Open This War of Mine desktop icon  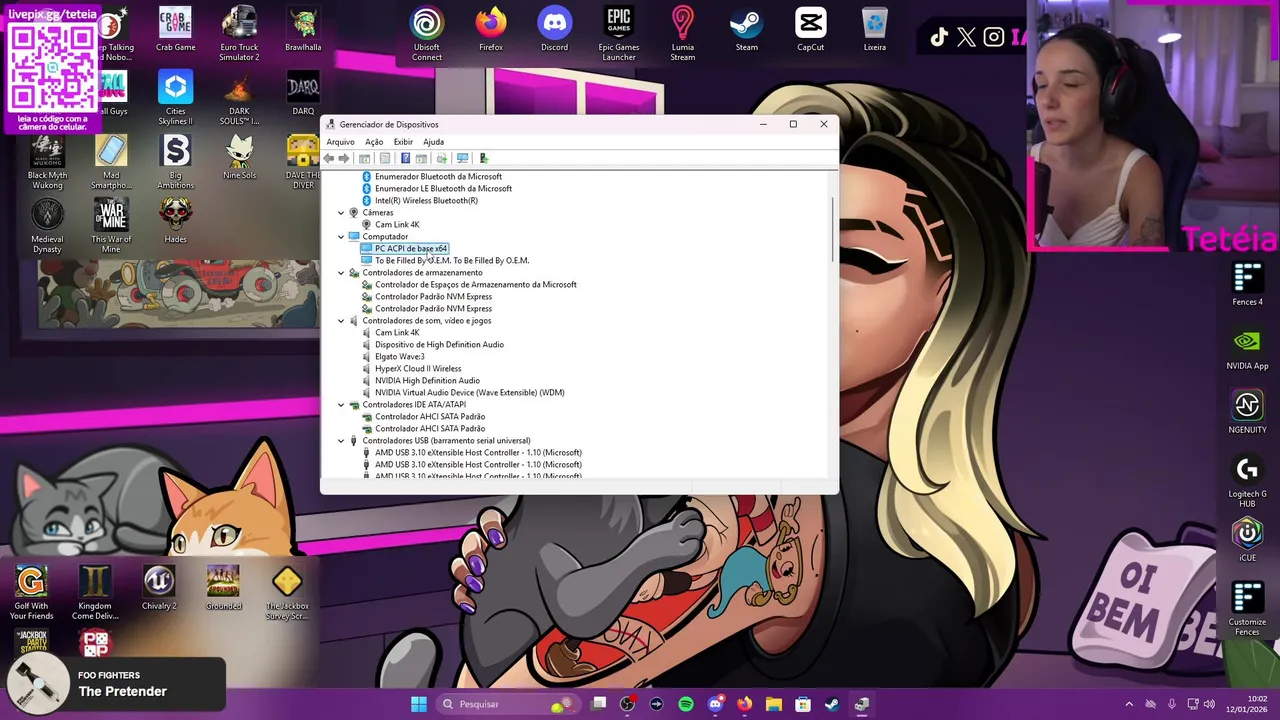click(111, 226)
